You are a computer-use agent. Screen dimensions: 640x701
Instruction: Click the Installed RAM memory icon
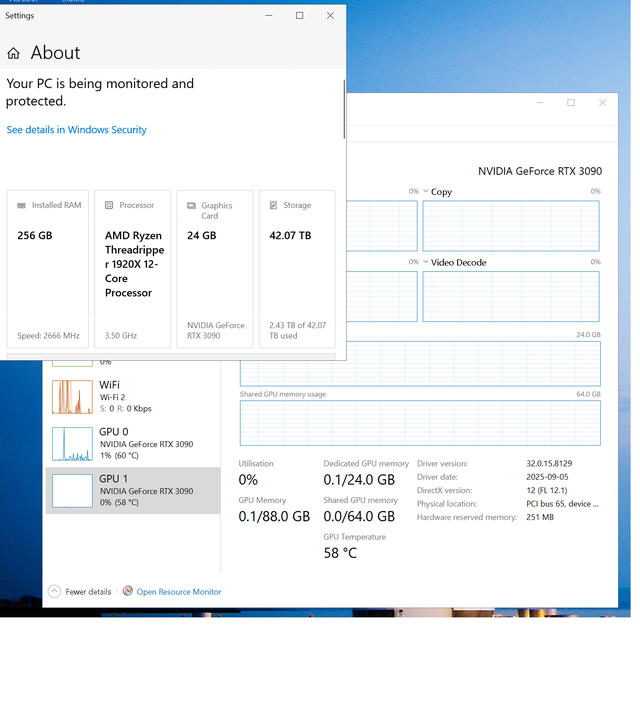point(21,205)
